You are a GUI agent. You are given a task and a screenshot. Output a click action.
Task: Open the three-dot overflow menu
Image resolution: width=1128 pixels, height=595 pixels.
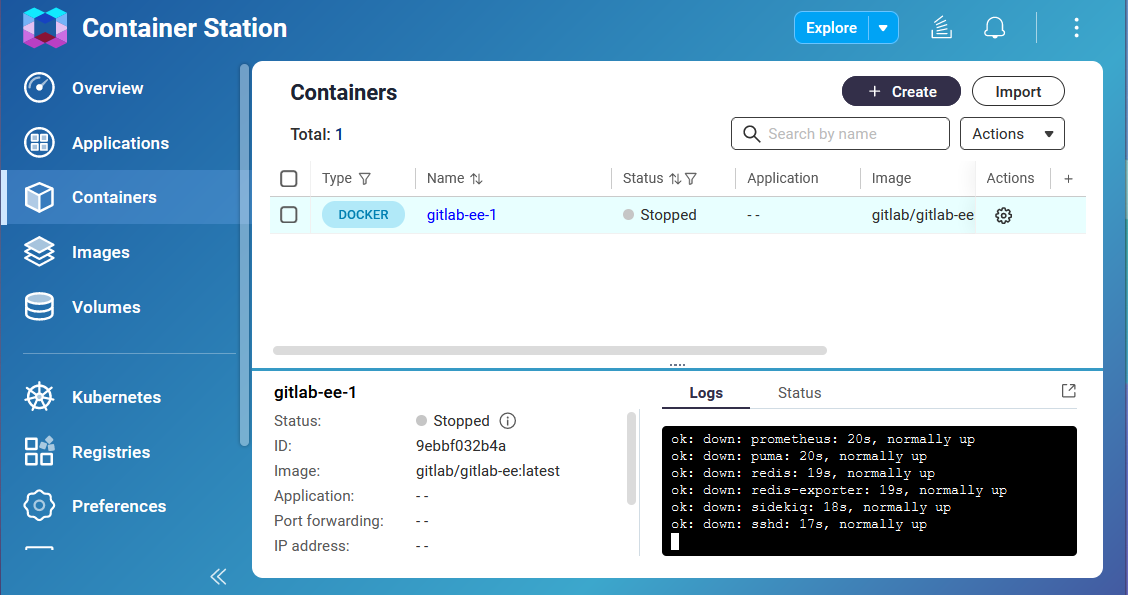tap(1076, 27)
